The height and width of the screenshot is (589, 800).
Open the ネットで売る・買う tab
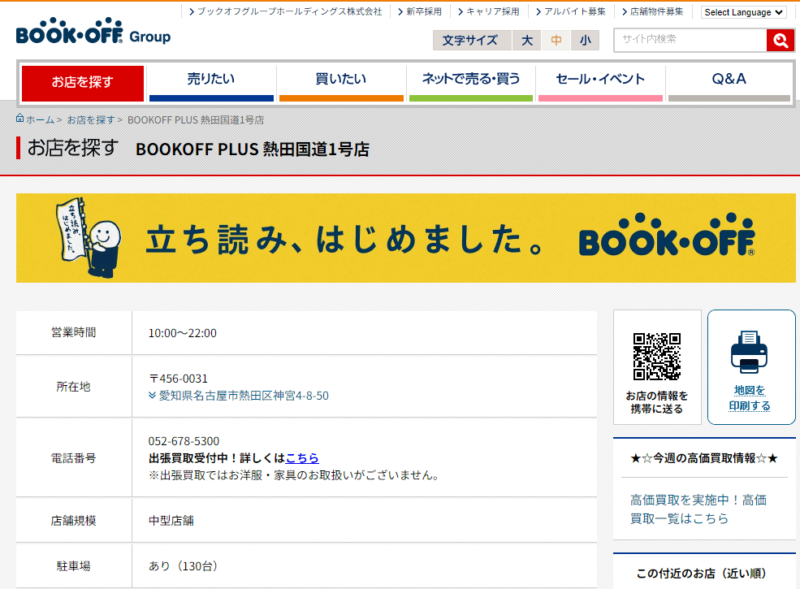coord(471,83)
